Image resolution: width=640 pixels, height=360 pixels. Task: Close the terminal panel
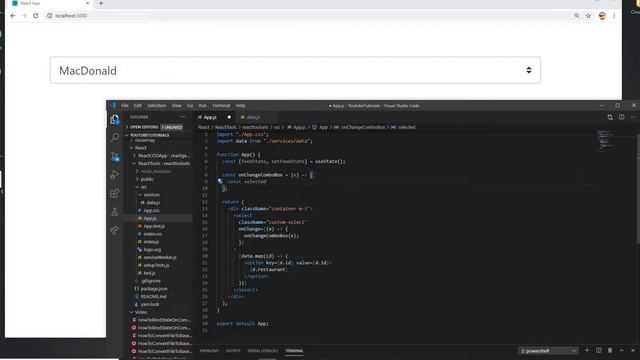tap(633, 350)
